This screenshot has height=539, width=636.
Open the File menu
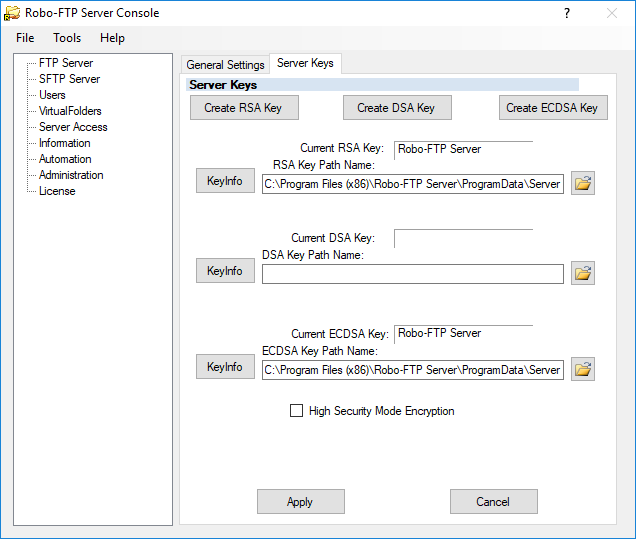point(25,38)
